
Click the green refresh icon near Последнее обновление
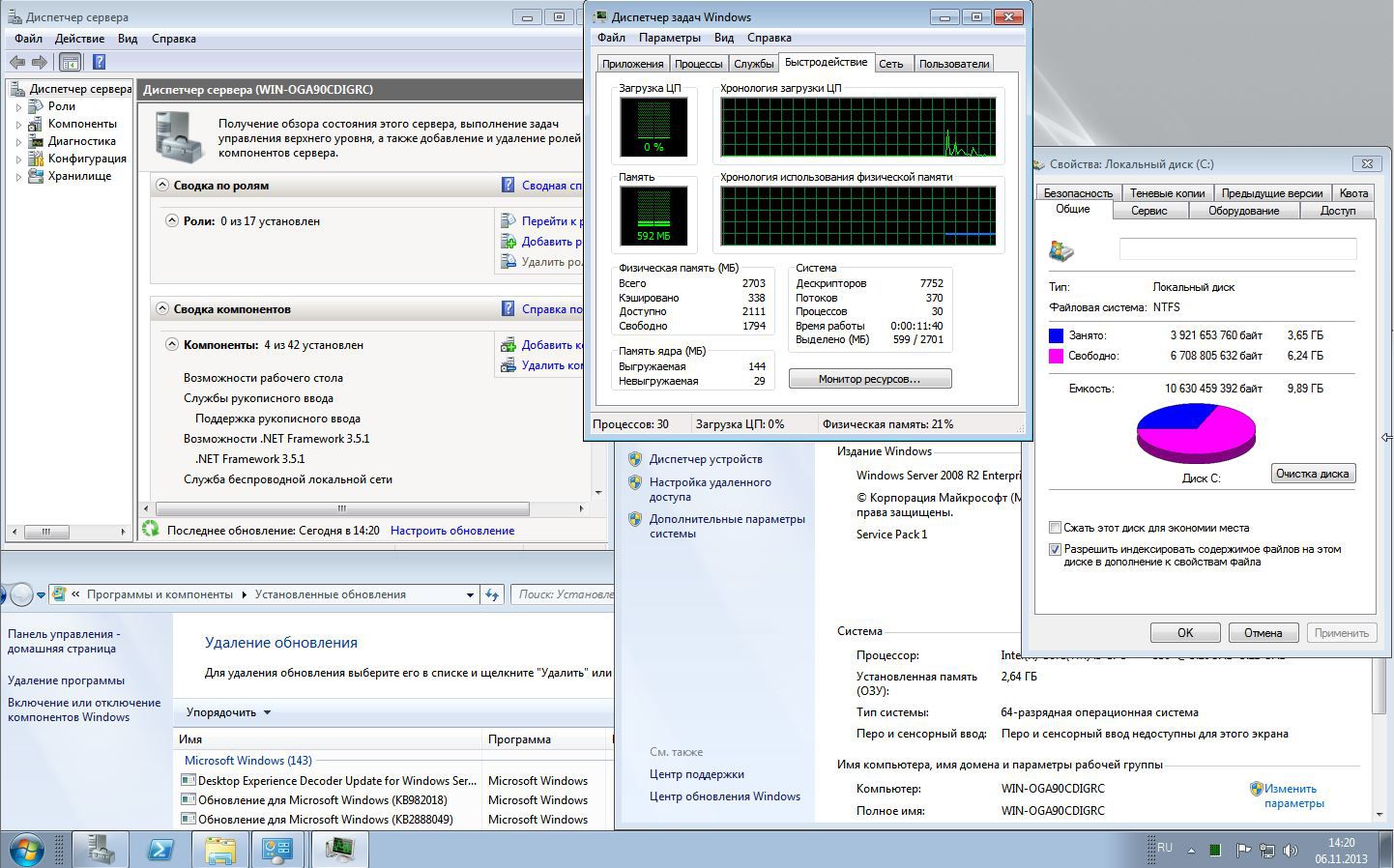pos(150,529)
